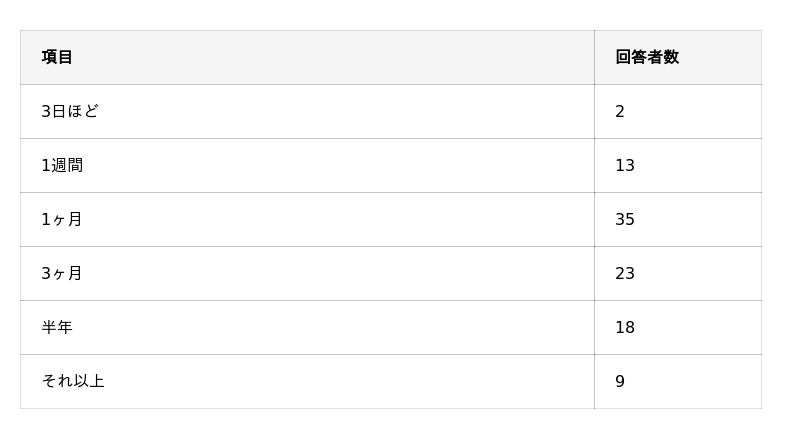
Task: Click the 3ヶ月 row label
Action: tap(62, 273)
